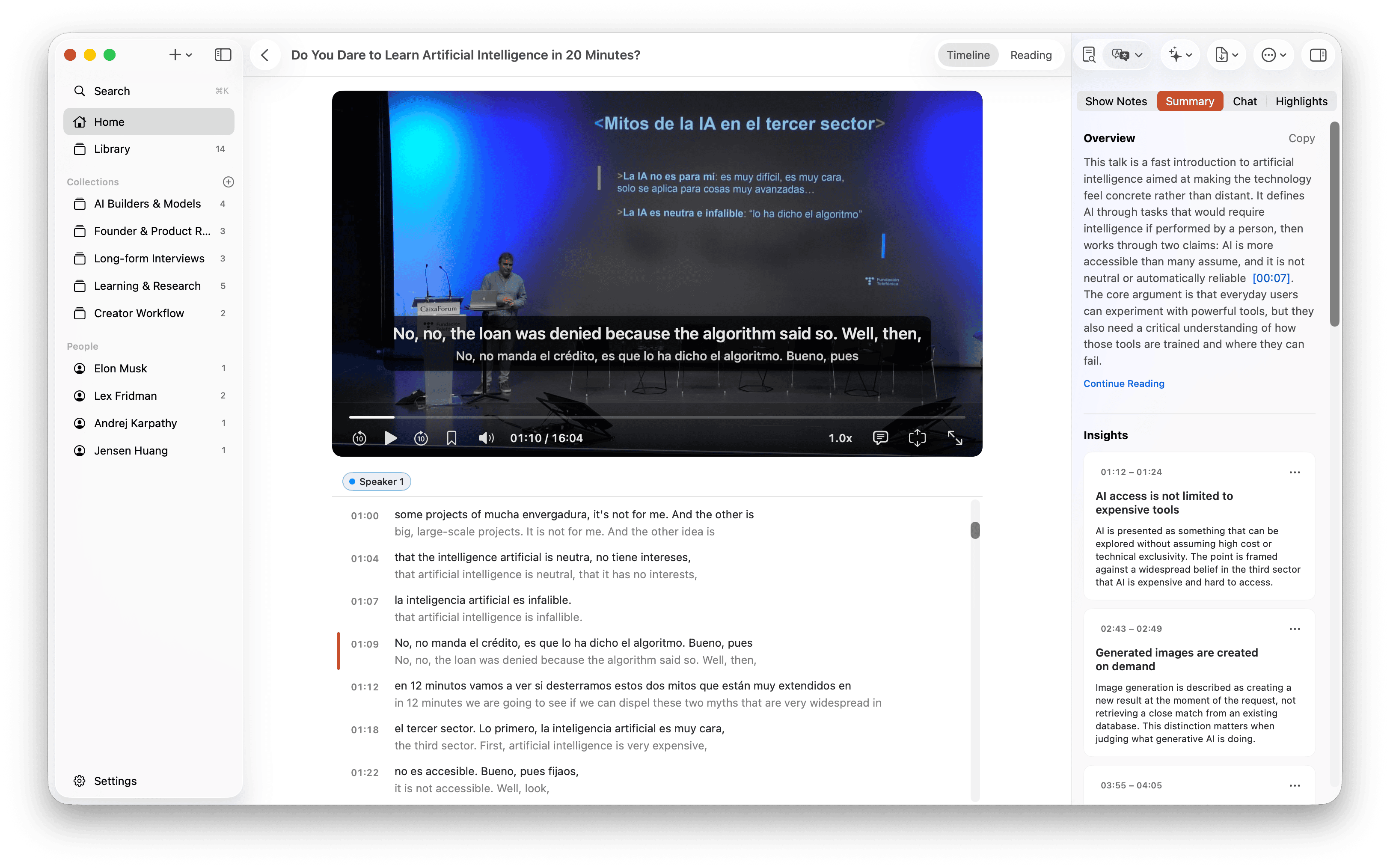Toggle the left sidebar panel icon
Screen dimensions: 1390x868
click(223, 55)
